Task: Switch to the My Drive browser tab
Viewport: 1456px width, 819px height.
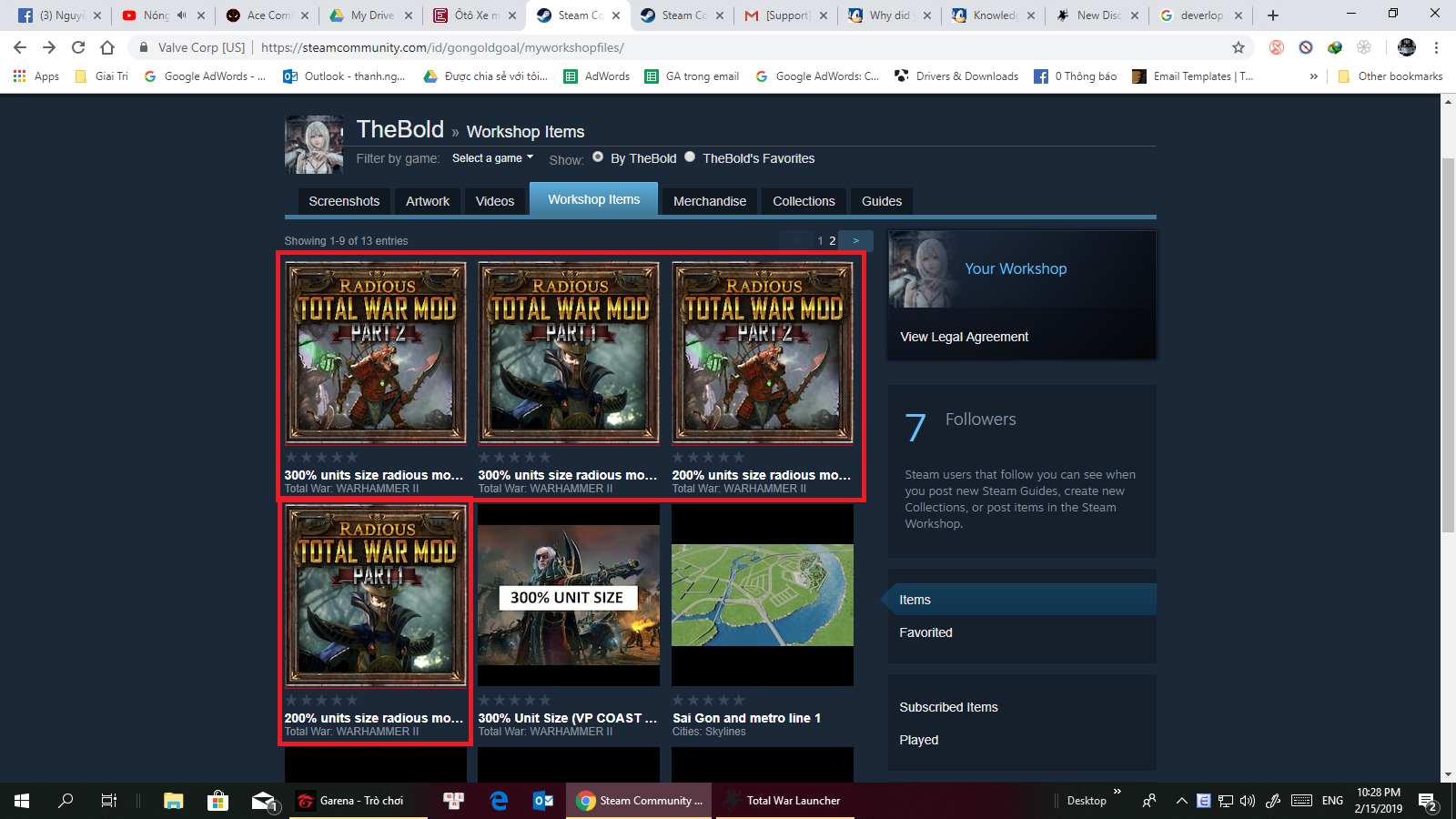Action: click(x=372, y=15)
